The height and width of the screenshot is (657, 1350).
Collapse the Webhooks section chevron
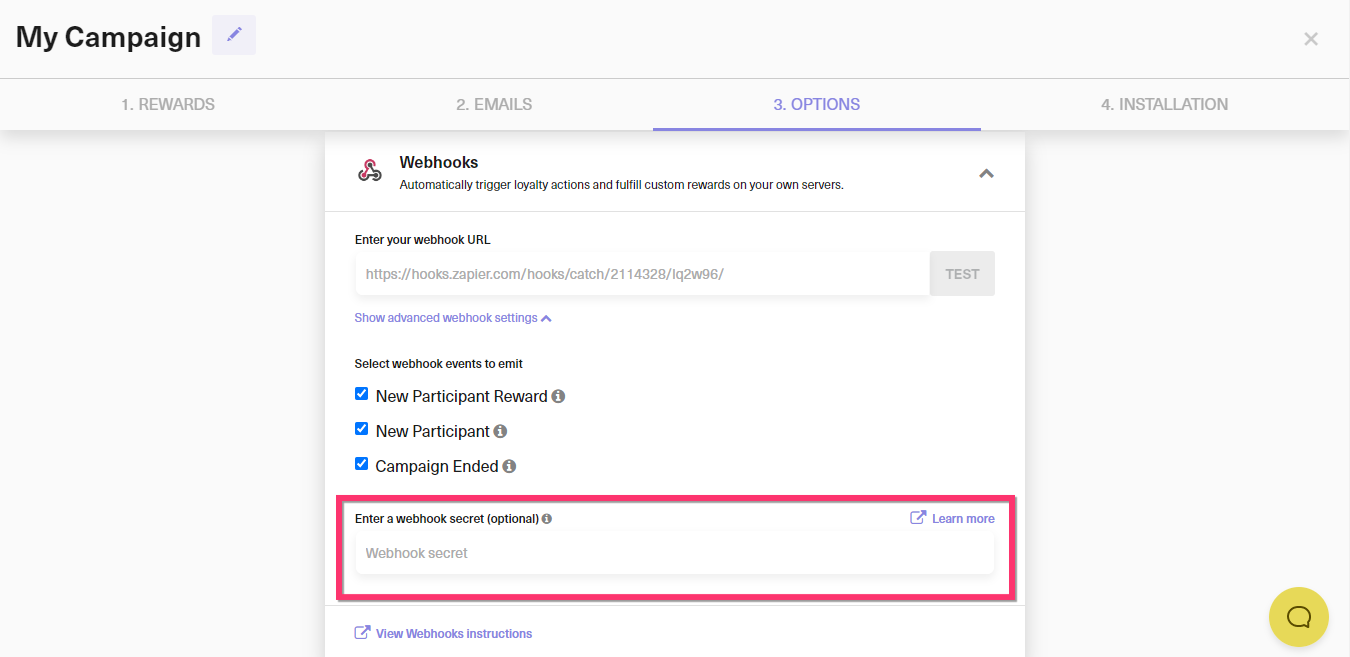pos(986,173)
